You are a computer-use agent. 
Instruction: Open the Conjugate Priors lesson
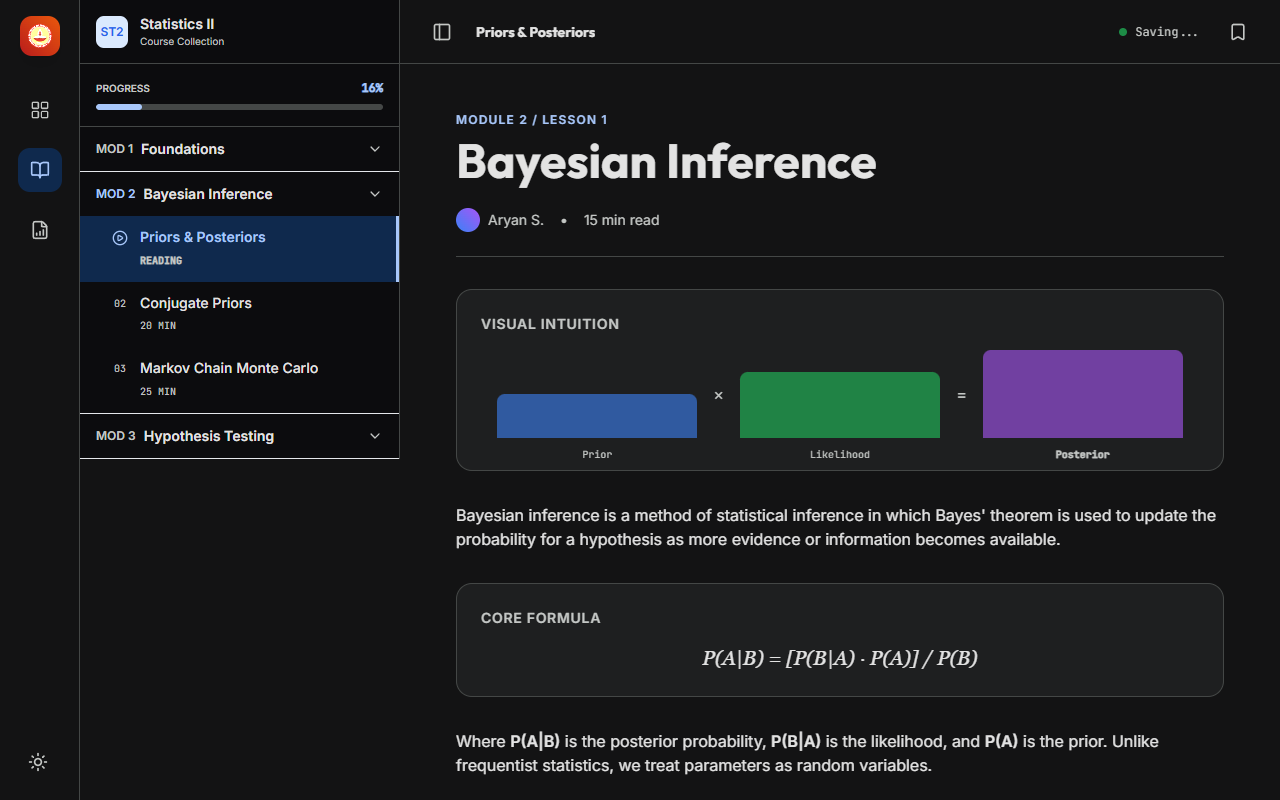(196, 303)
